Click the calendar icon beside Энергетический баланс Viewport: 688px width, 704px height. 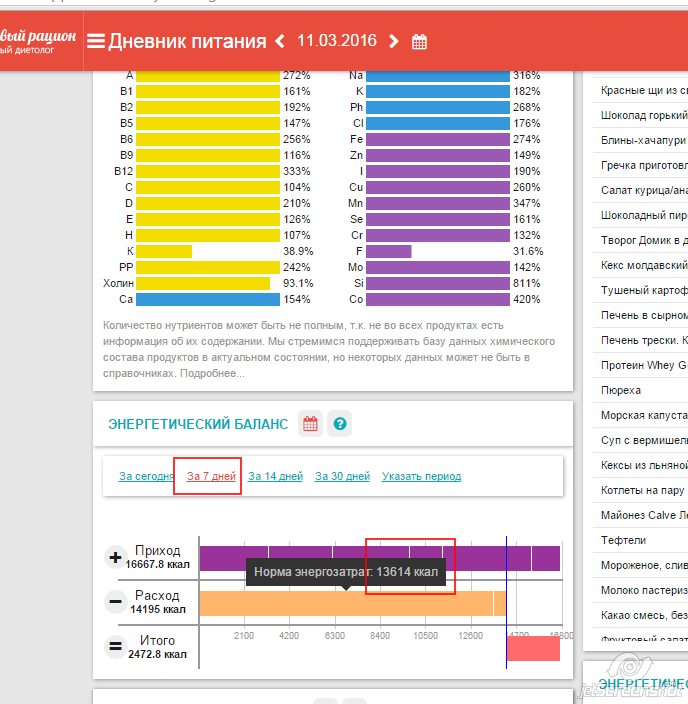click(311, 424)
